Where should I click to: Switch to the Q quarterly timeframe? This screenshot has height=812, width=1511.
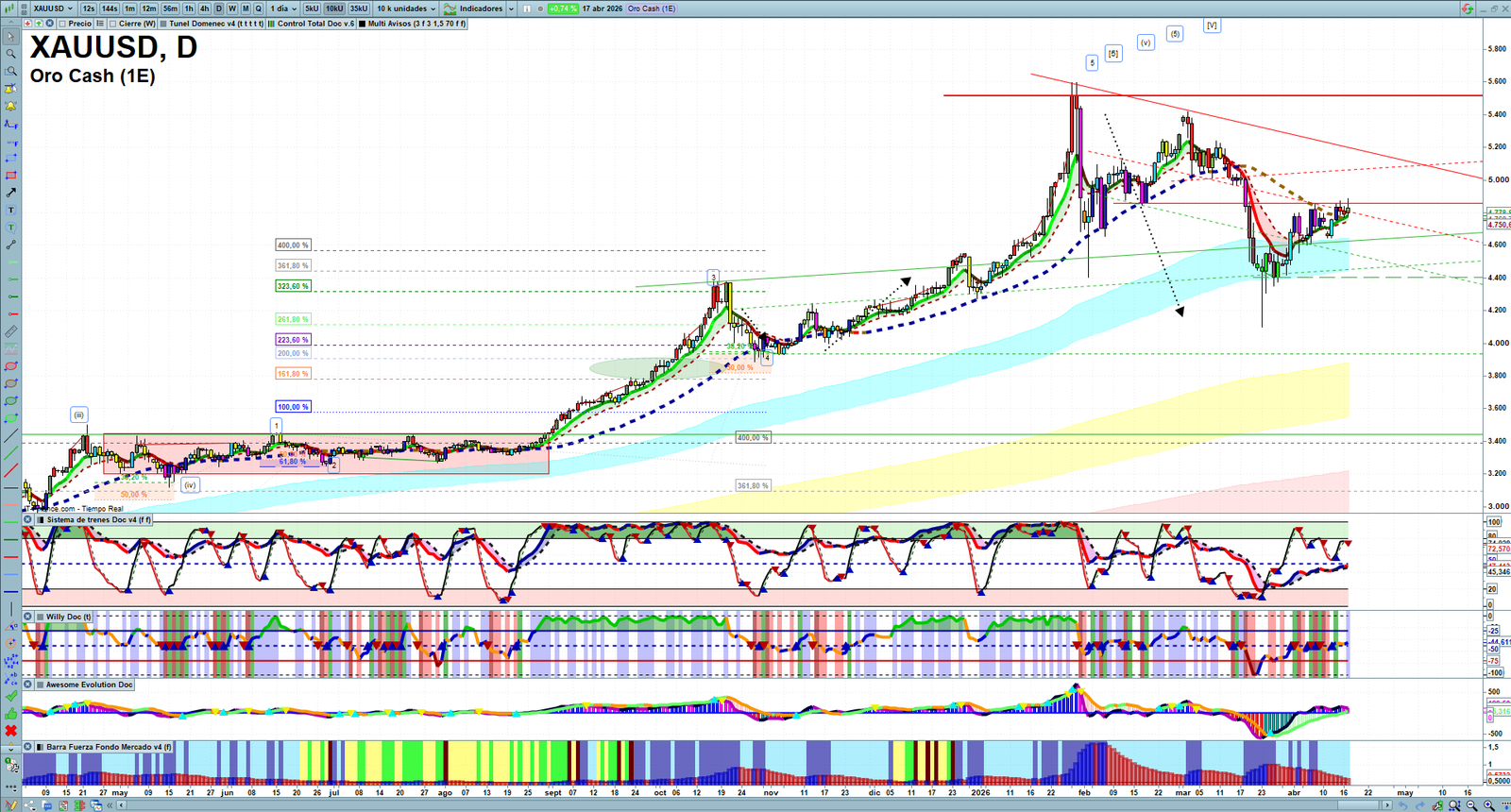click(x=258, y=8)
